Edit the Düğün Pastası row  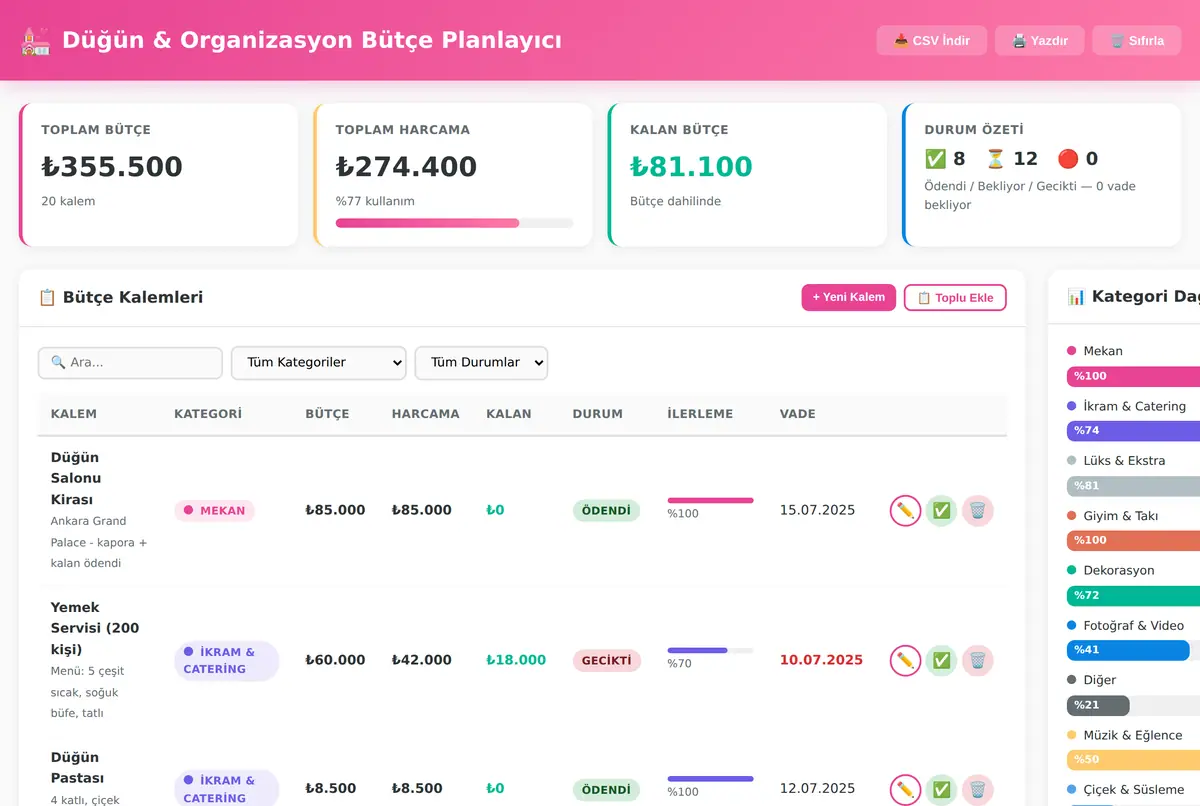coord(905,790)
